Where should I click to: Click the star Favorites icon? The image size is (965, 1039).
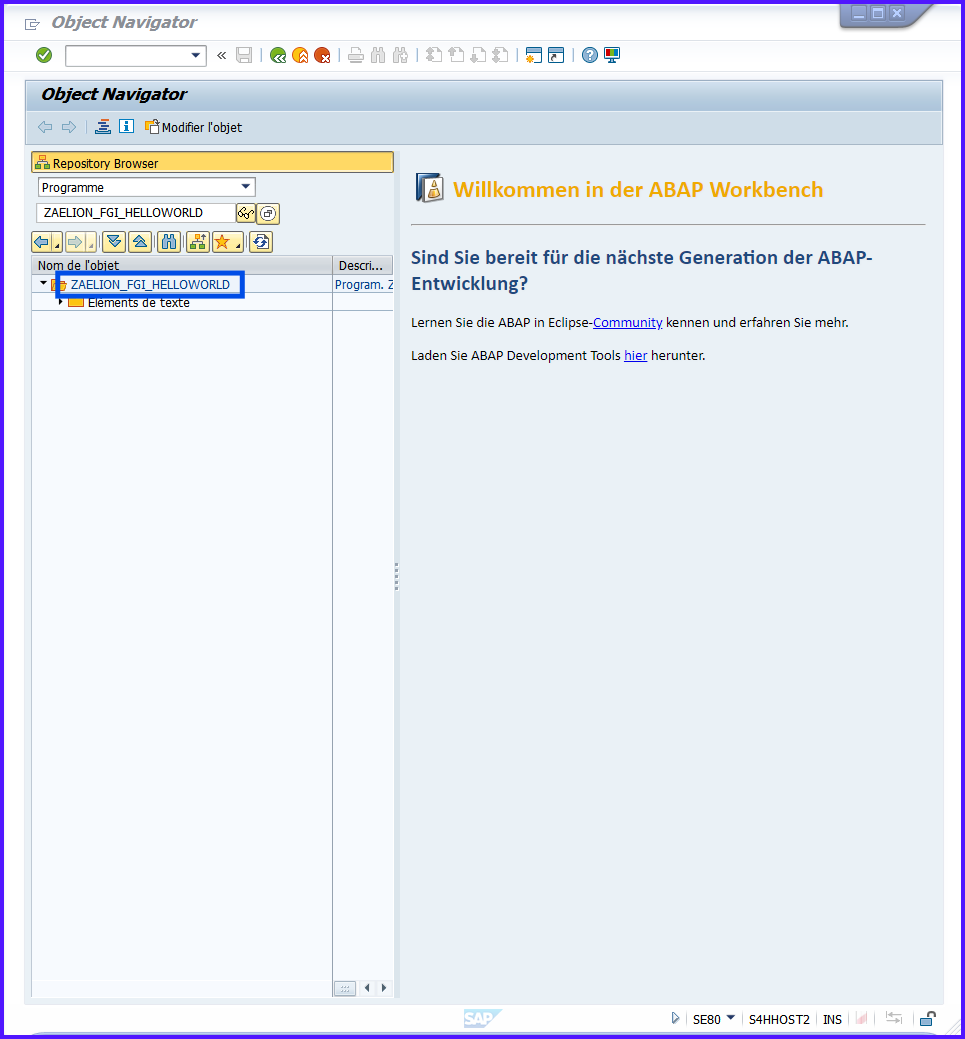(x=223, y=242)
